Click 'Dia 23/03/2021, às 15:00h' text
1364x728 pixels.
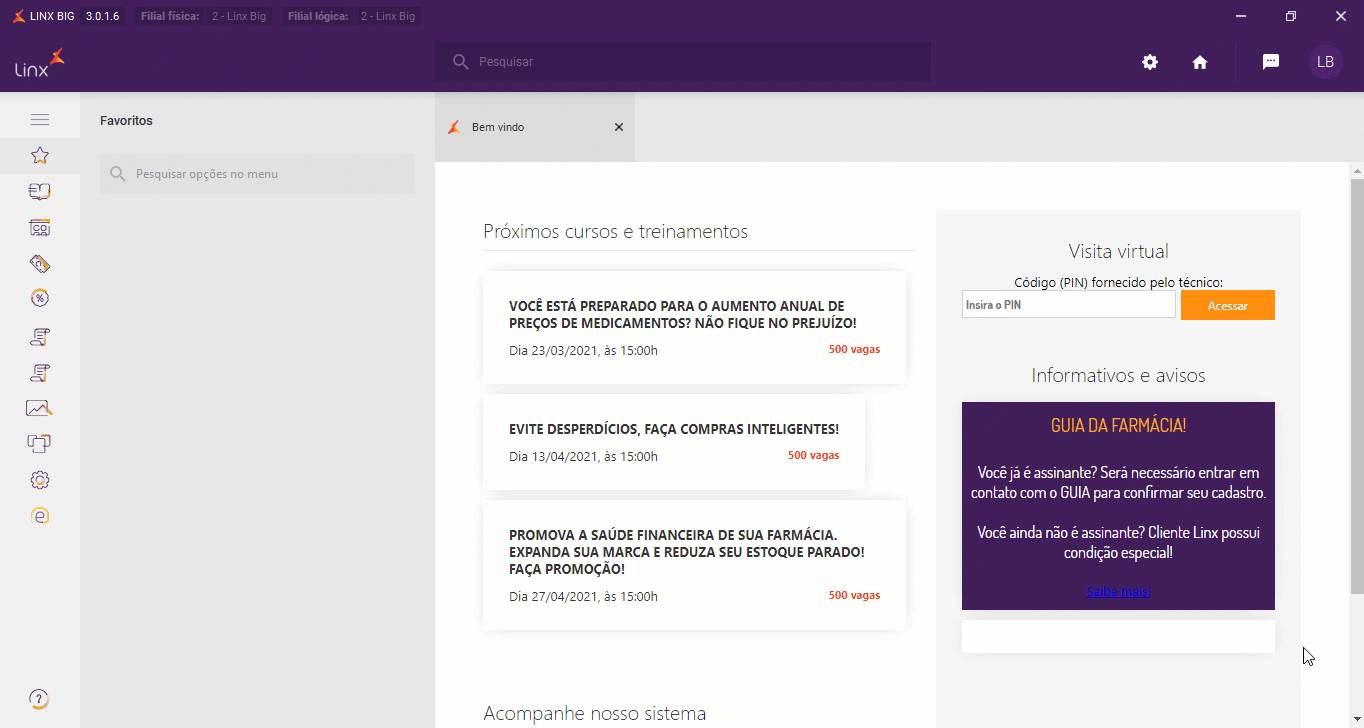(x=583, y=350)
